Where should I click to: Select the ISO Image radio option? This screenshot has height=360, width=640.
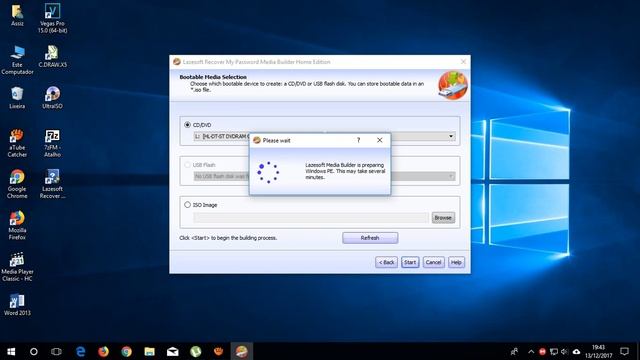click(187, 205)
